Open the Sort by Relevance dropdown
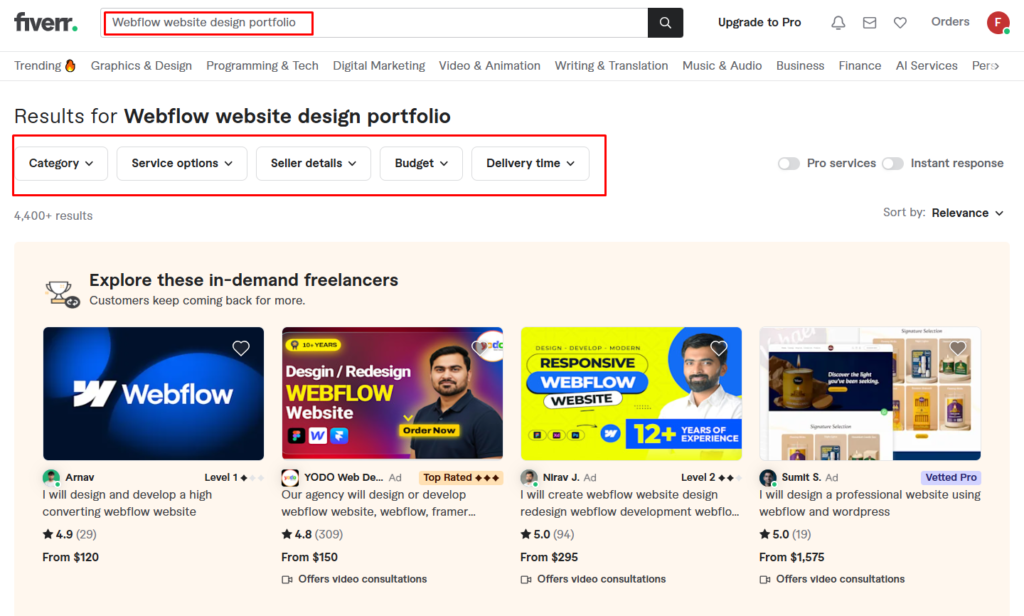The height and width of the screenshot is (616, 1024). coord(967,213)
